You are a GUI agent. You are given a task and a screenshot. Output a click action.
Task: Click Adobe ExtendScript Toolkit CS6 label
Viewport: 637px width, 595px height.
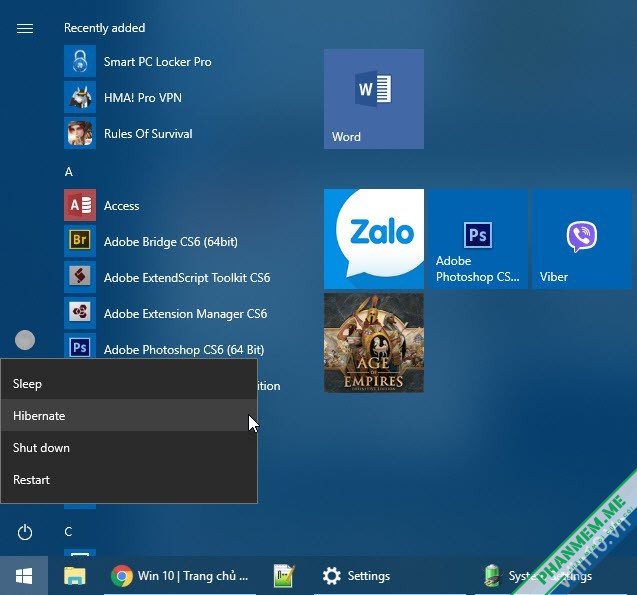coord(187,278)
